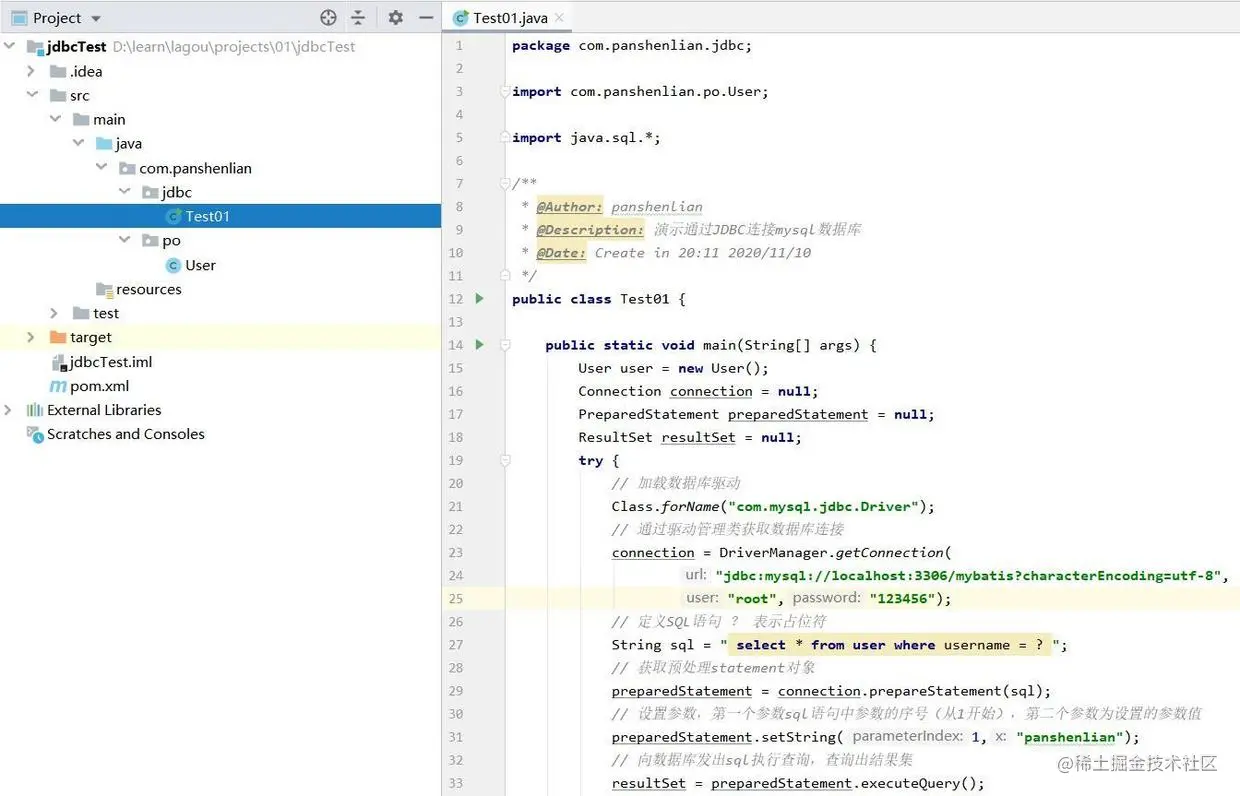Select the po package icon
This screenshot has width=1240, height=796.
coord(150,240)
